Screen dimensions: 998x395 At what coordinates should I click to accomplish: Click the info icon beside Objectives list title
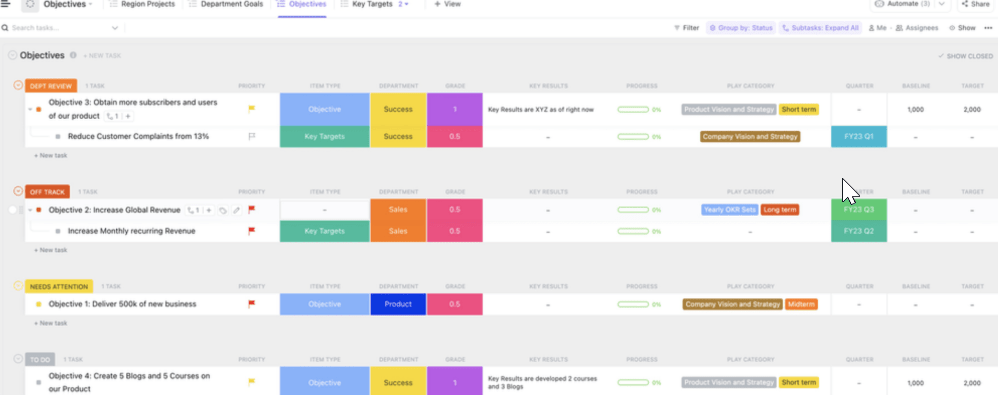click(x=73, y=55)
